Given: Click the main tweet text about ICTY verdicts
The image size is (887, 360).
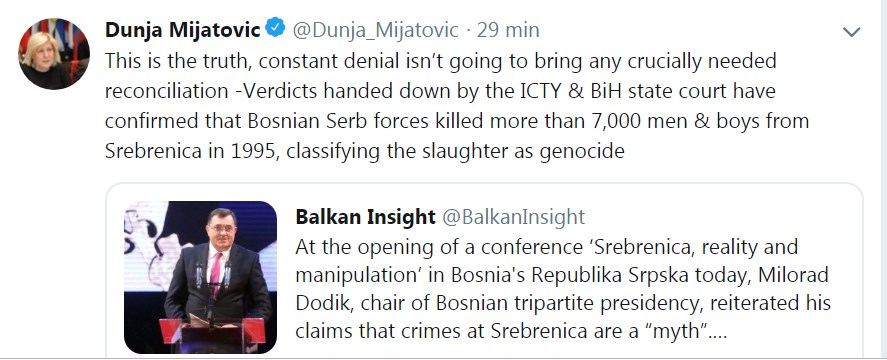Looking at the screenshot, I should click(x=457, y=106).
